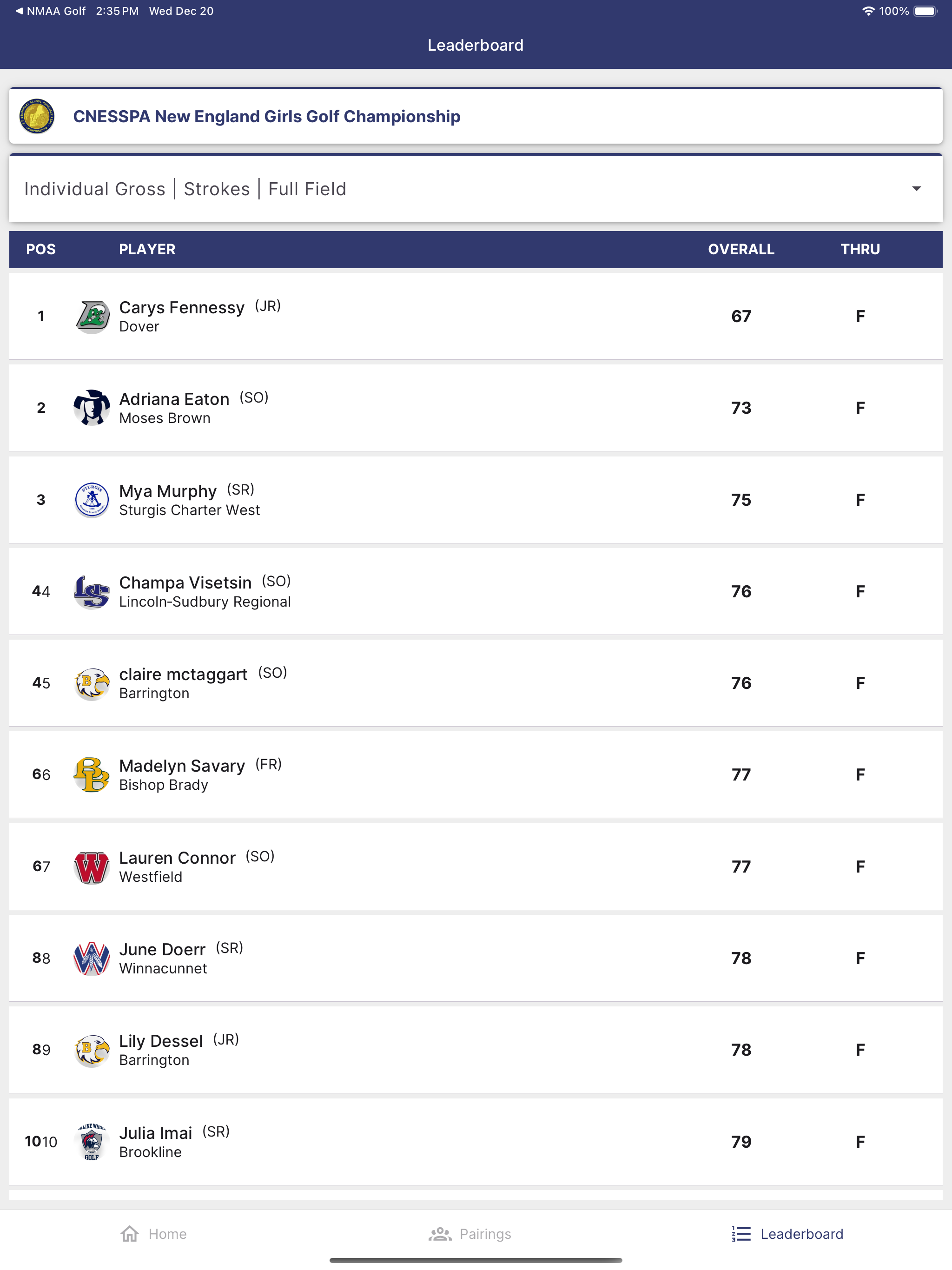This screenshot has height=1270, width=952.
Task: Switch to the Pairings tab
Action: pos(469,1234)
